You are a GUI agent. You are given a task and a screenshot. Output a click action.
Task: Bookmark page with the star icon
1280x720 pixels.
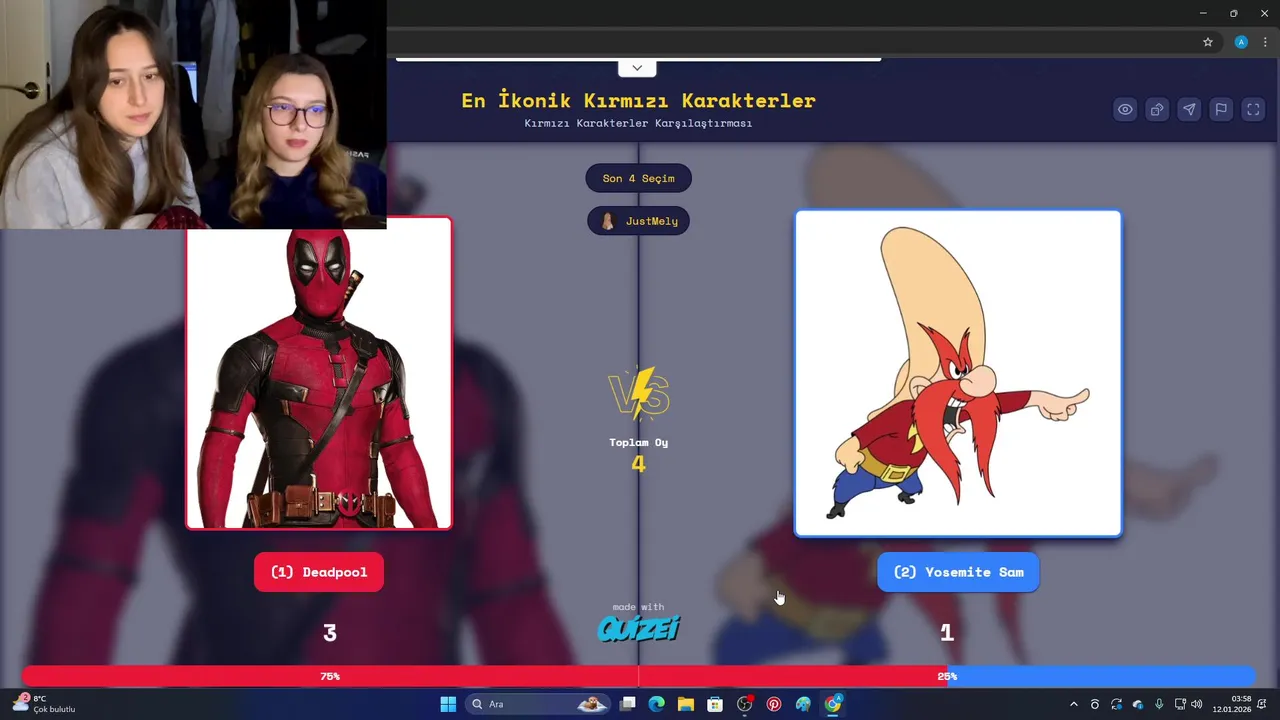point(1208,42)
